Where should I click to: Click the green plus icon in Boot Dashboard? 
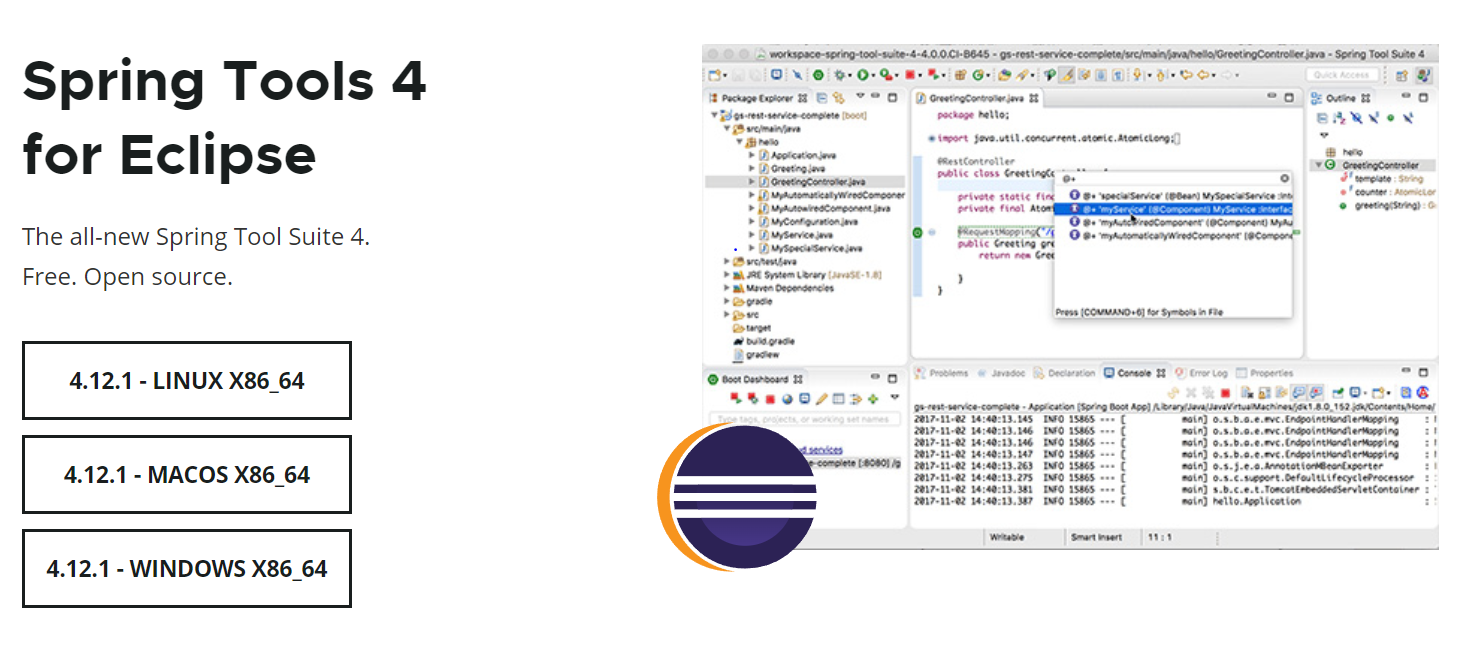pos(873,399)
